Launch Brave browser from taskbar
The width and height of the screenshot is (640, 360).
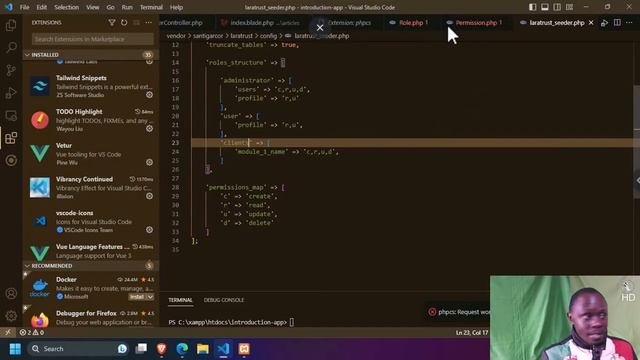click(162, 349)
